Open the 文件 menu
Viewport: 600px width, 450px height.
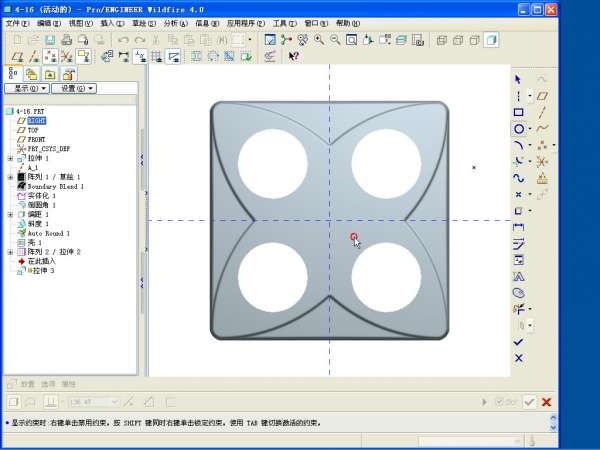click(17, 22)
